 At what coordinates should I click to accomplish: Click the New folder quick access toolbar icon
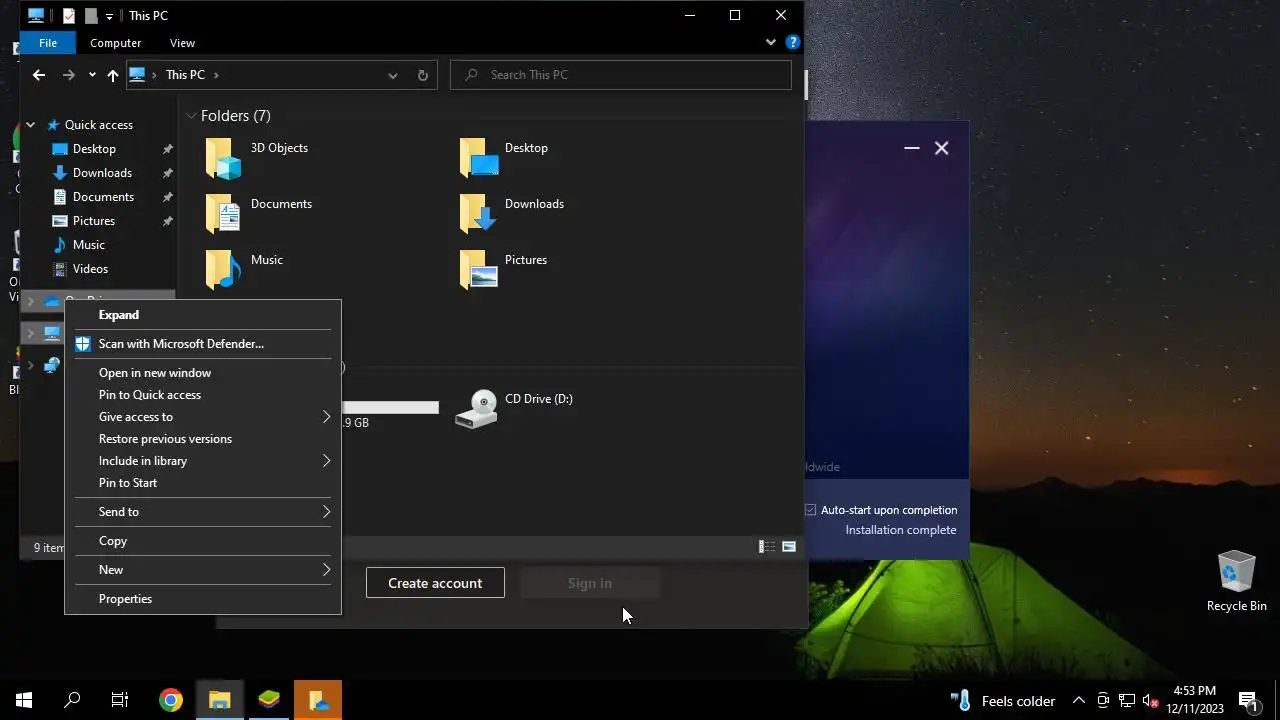[x=91, y=16]
